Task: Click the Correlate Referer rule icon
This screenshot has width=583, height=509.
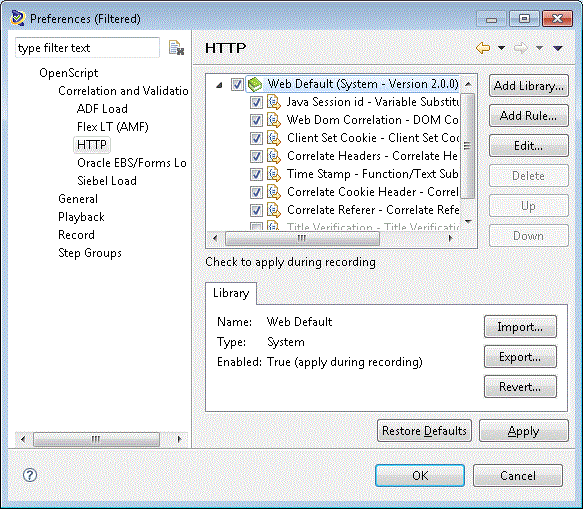Action: pyautogui.click(x=274, y=210)
